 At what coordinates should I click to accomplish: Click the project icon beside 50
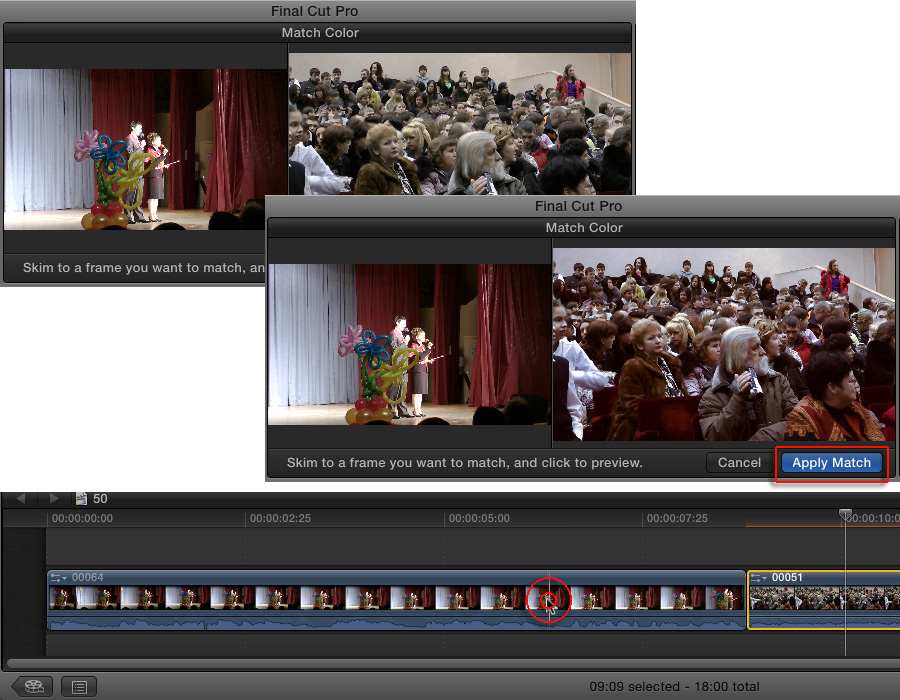[82, 499]
